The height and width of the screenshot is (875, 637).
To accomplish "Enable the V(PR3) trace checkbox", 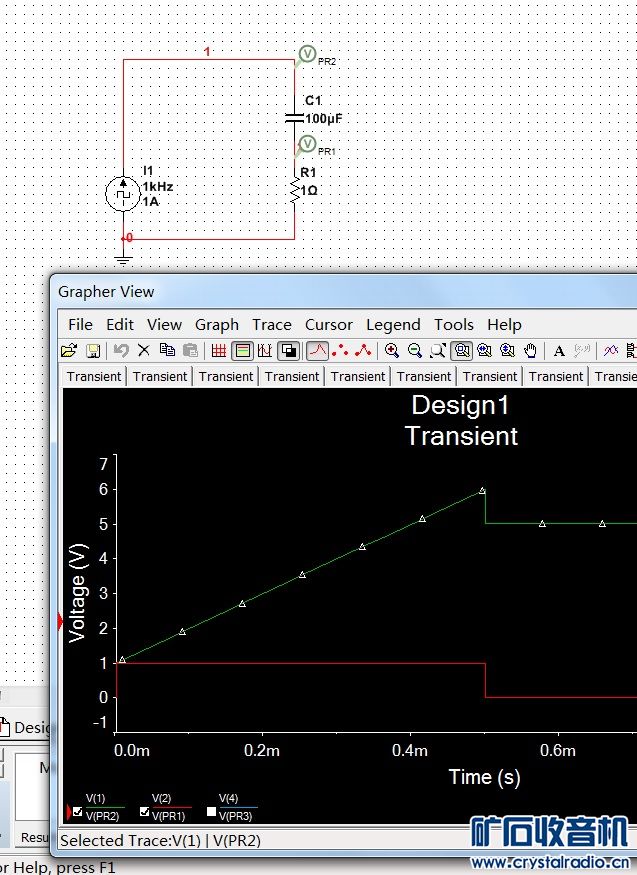I will [x=211, y=811].
